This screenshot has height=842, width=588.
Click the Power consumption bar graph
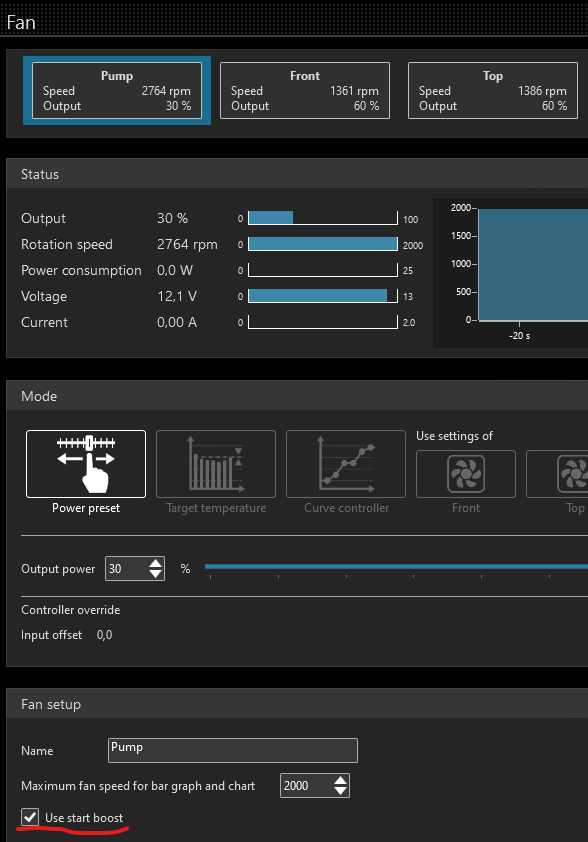click(x=323, y=270)
